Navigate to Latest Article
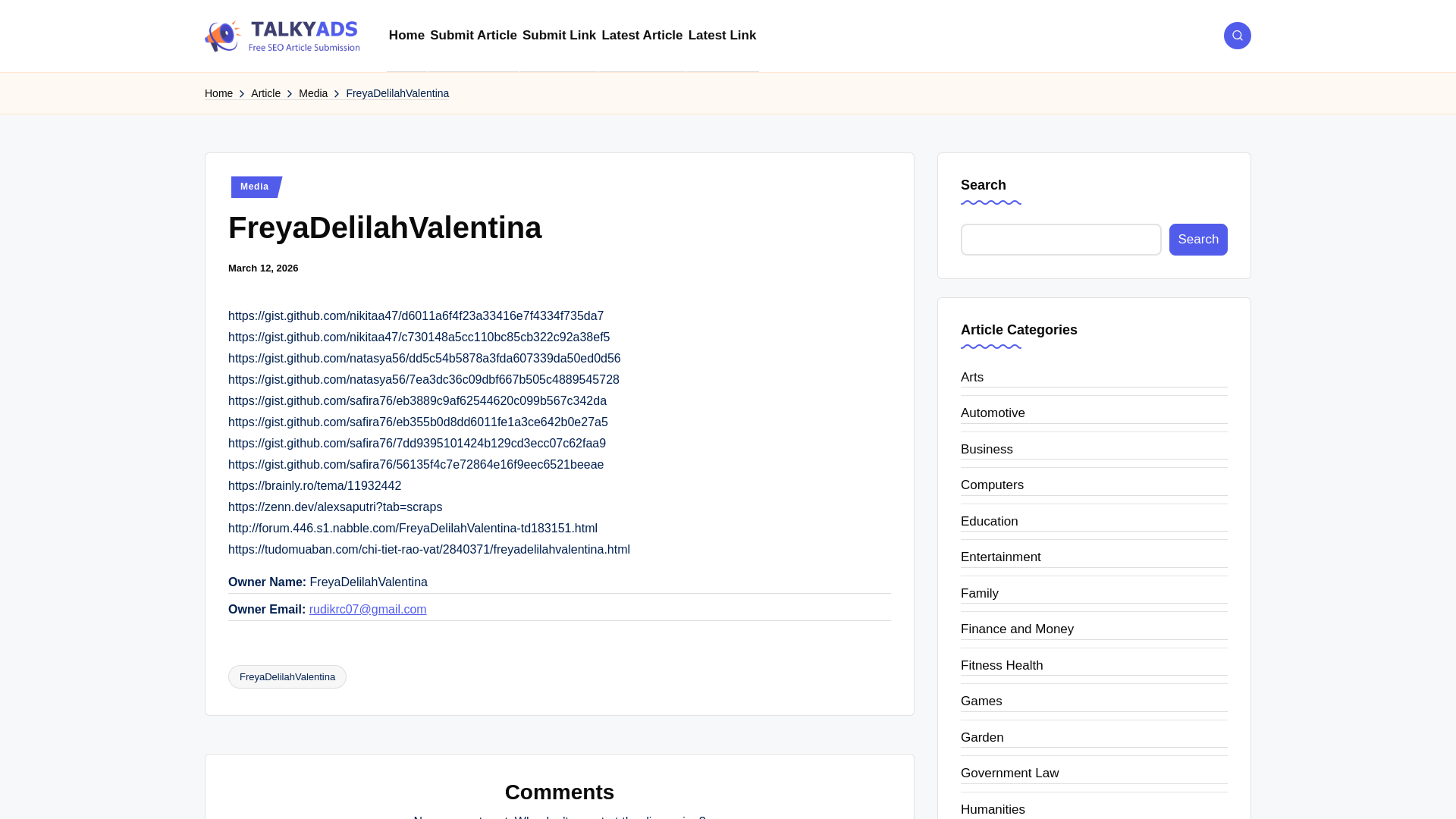This screenshot has width=1456, height=819. point(642,36)
